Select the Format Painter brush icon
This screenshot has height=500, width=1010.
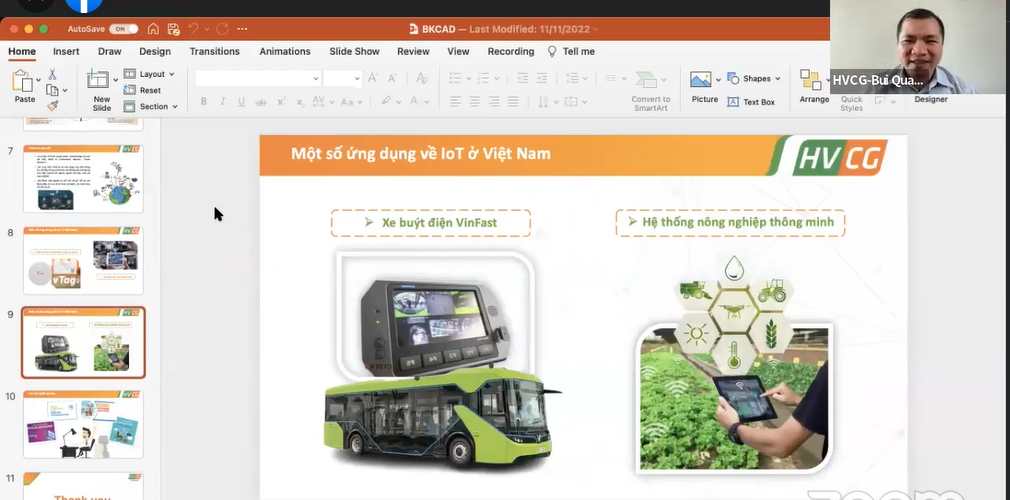(53, 105)
